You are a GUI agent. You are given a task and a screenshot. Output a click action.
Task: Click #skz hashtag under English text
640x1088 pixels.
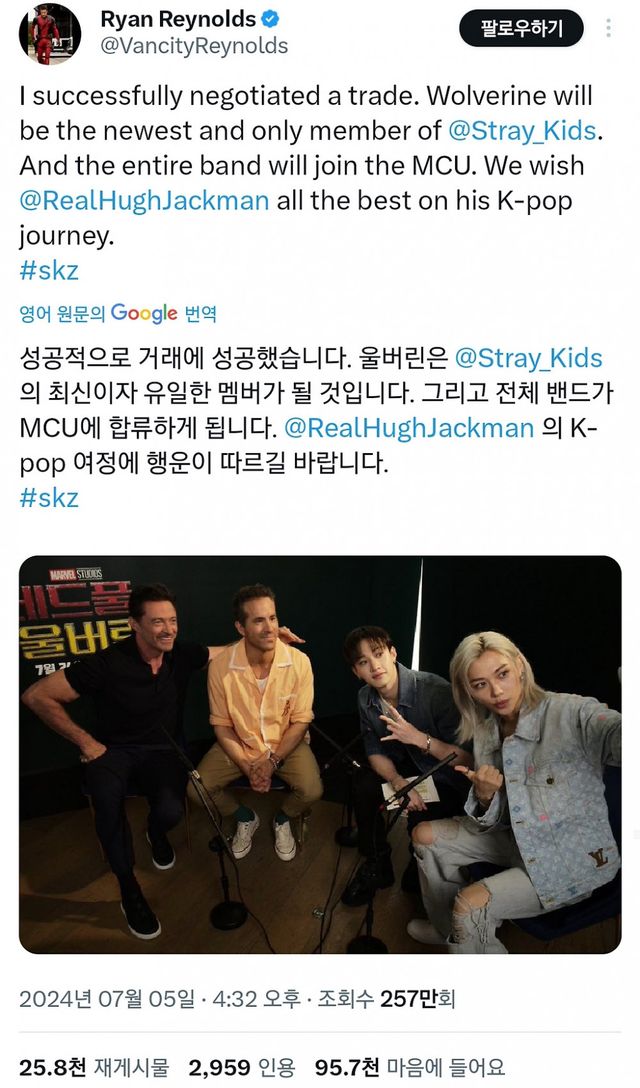coord(49,271)
